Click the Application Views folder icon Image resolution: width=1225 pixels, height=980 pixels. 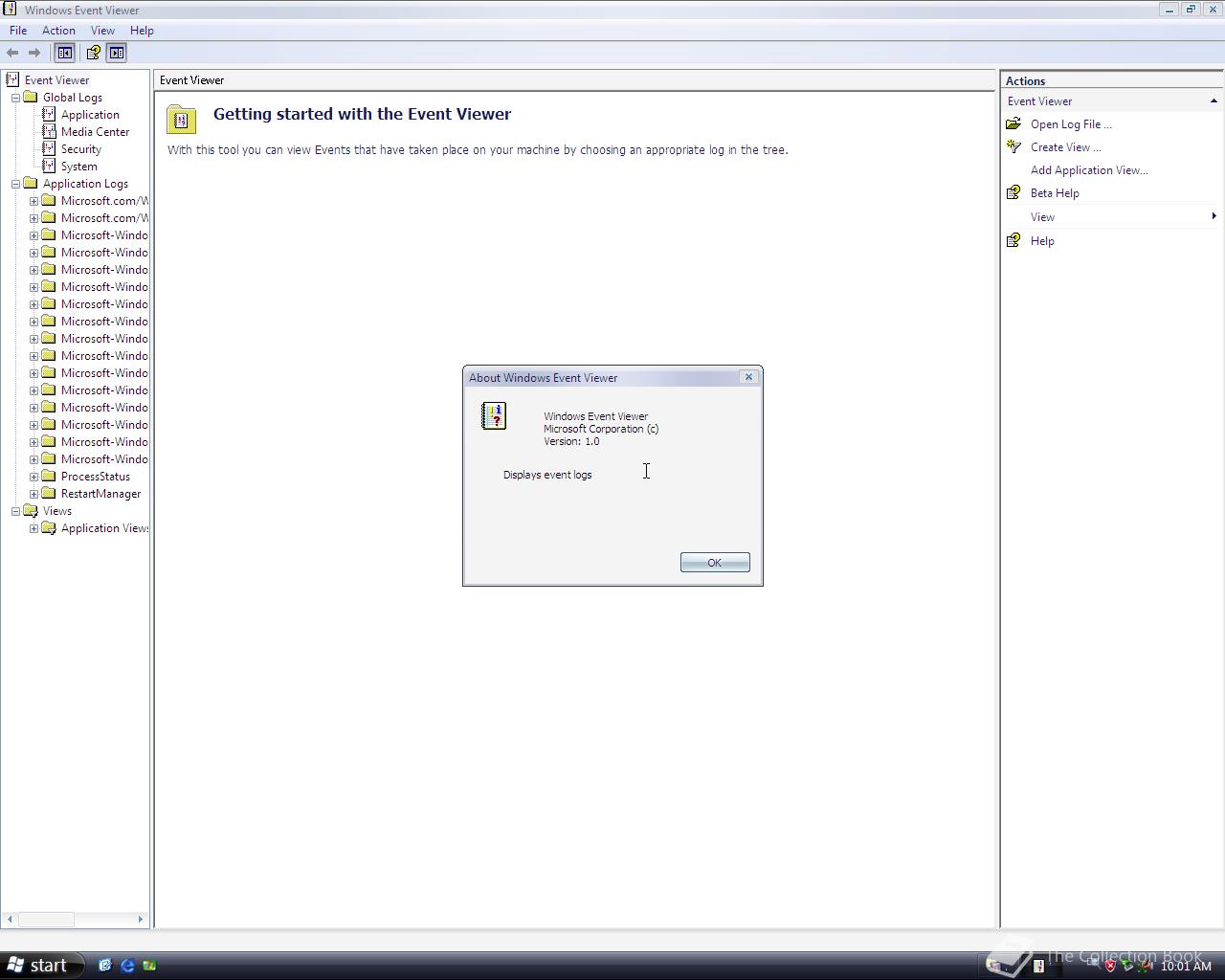[x=49, y=528]
